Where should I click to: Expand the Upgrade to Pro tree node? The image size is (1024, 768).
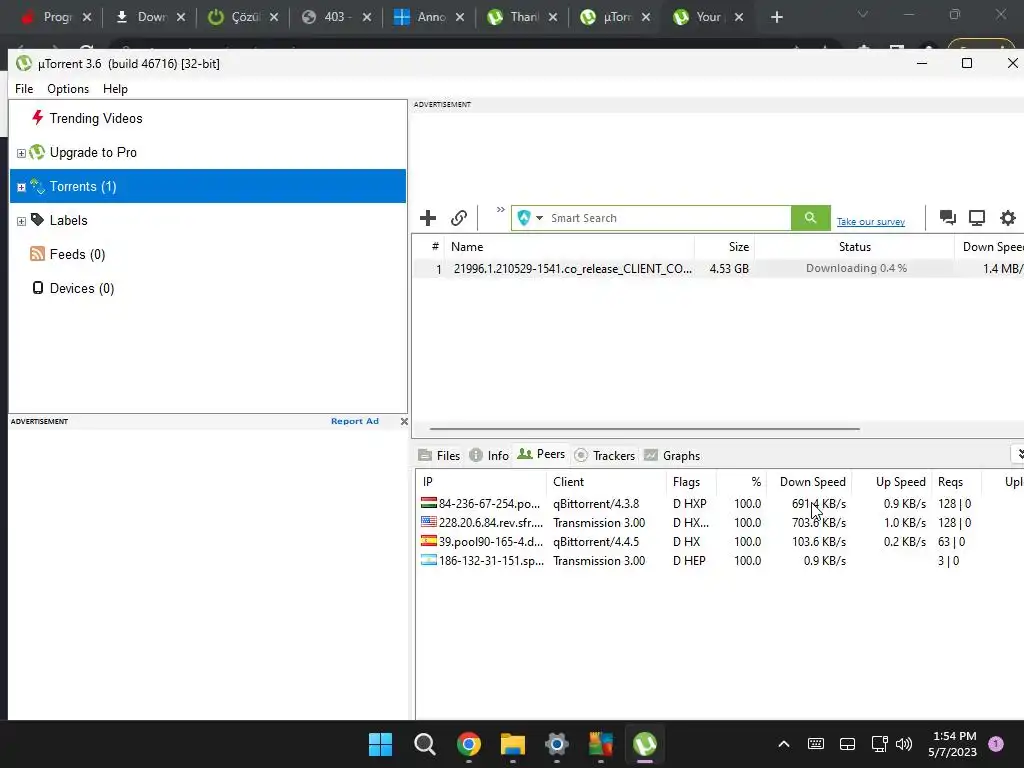(21, 153)
